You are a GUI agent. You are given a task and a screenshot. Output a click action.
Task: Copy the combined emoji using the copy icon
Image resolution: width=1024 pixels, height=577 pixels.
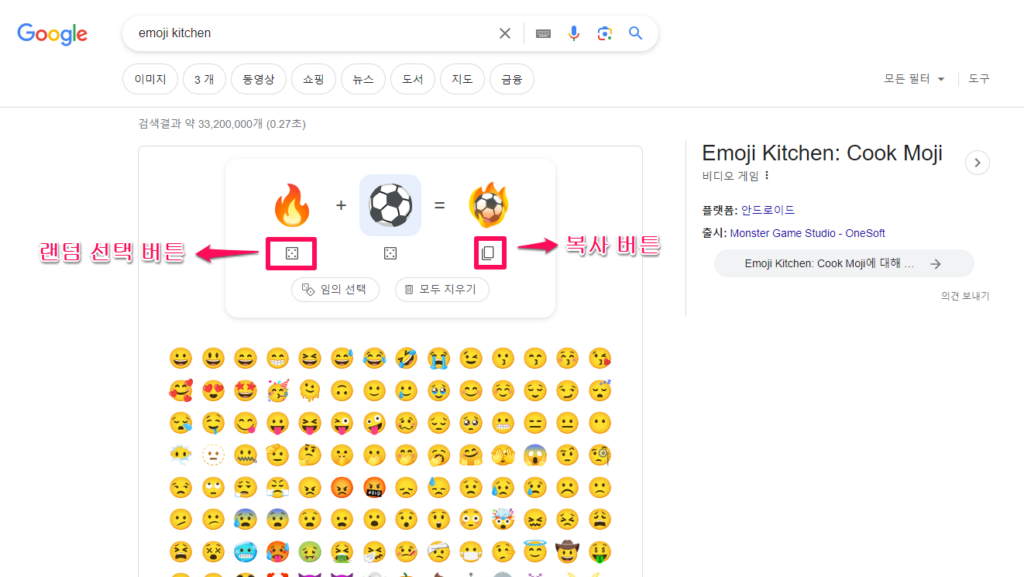click(x=489, y=252)
